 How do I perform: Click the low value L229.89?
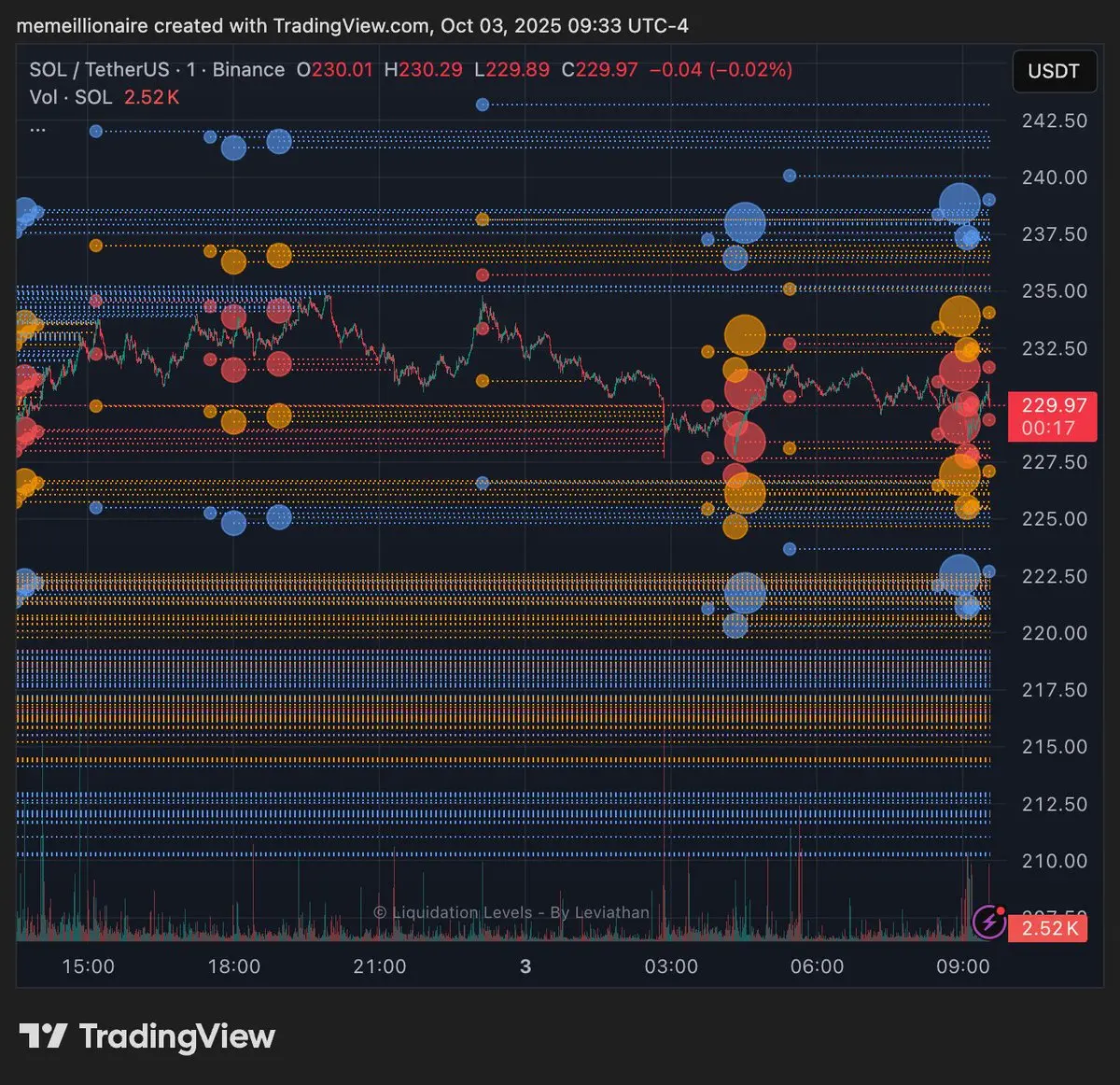click(511, 70)
